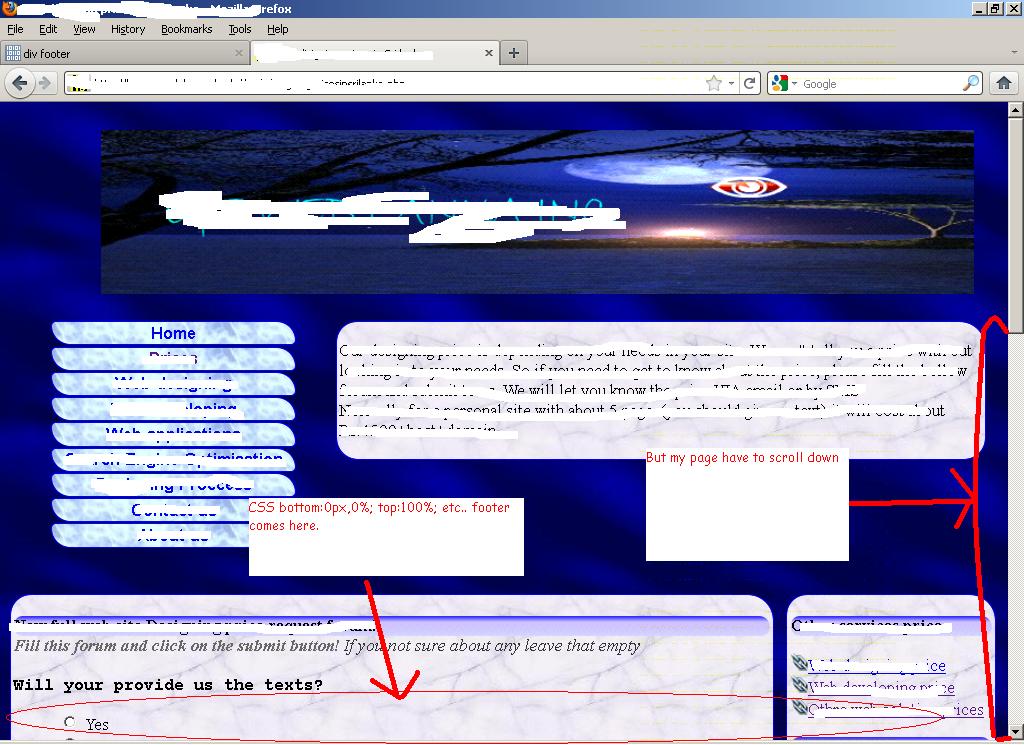1024x745 pixels.
Task: Open the Bookmarks menu
Action: 186,29
